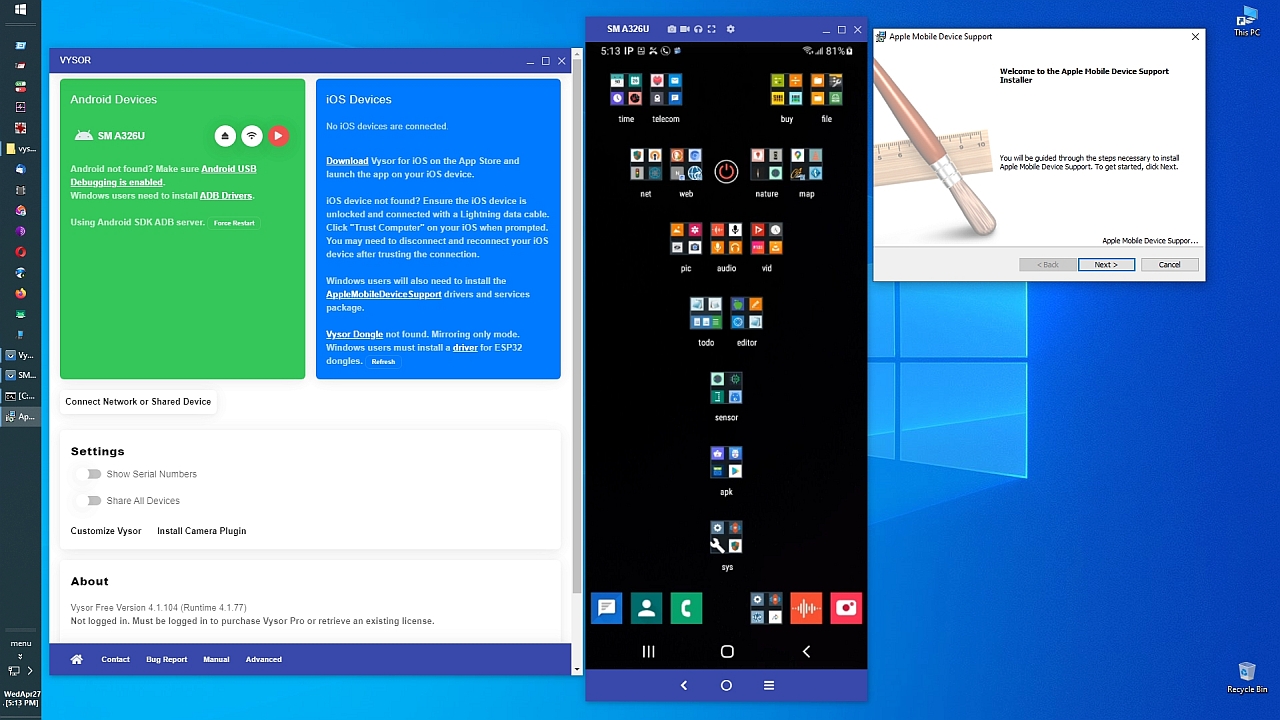Open the 'map' app folder on the phone

pyautogui.click(x=806, y=172)
